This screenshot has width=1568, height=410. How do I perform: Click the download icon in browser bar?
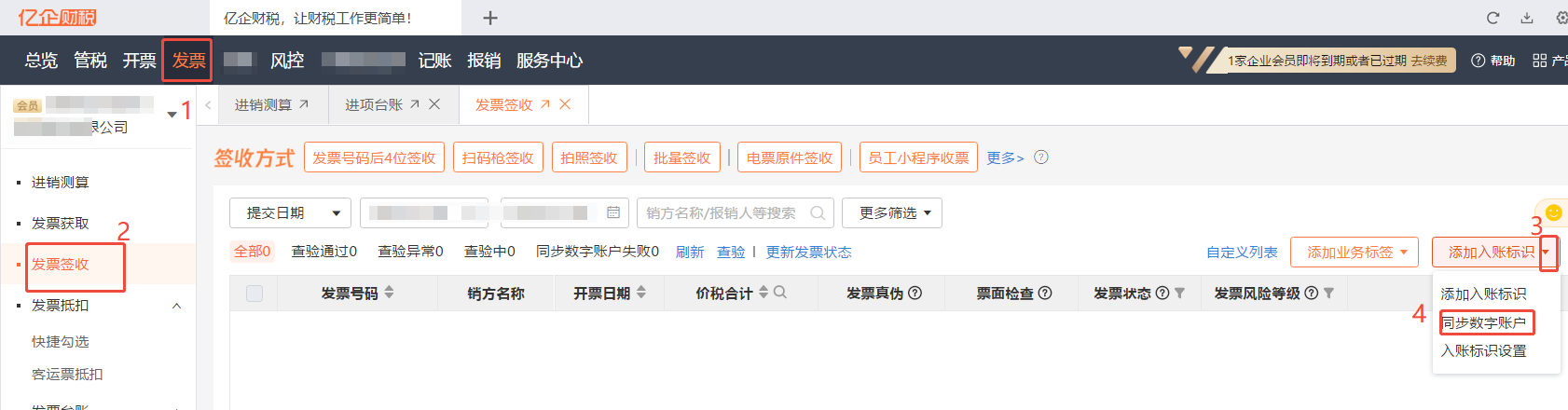[x=1527, y=18]
